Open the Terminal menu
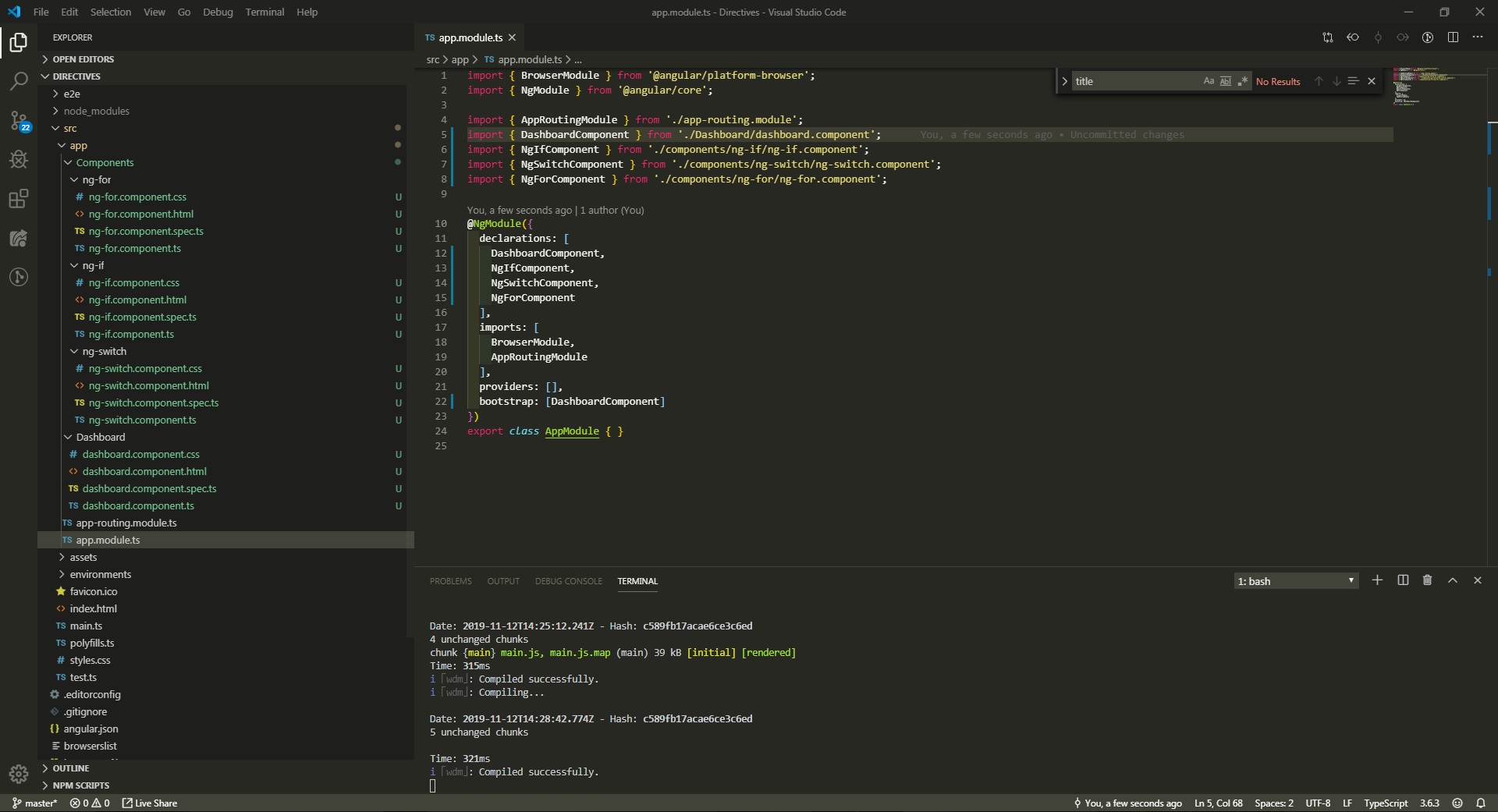This screenshot has width=1498, height=812. pos(264,12)
